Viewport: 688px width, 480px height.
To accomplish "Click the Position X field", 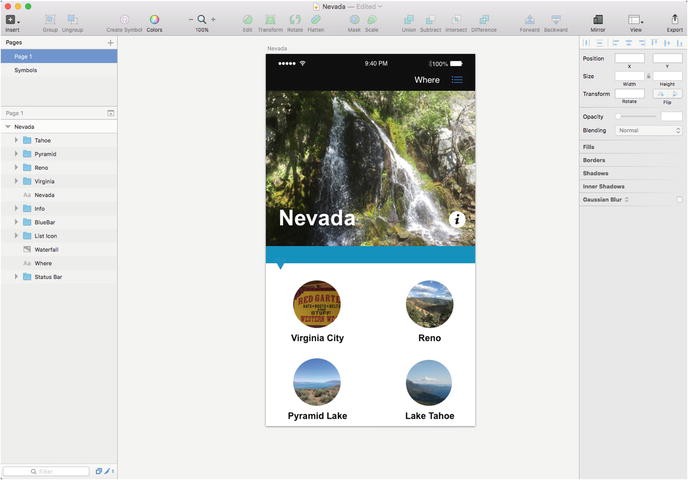I will (x=630, y=58).
